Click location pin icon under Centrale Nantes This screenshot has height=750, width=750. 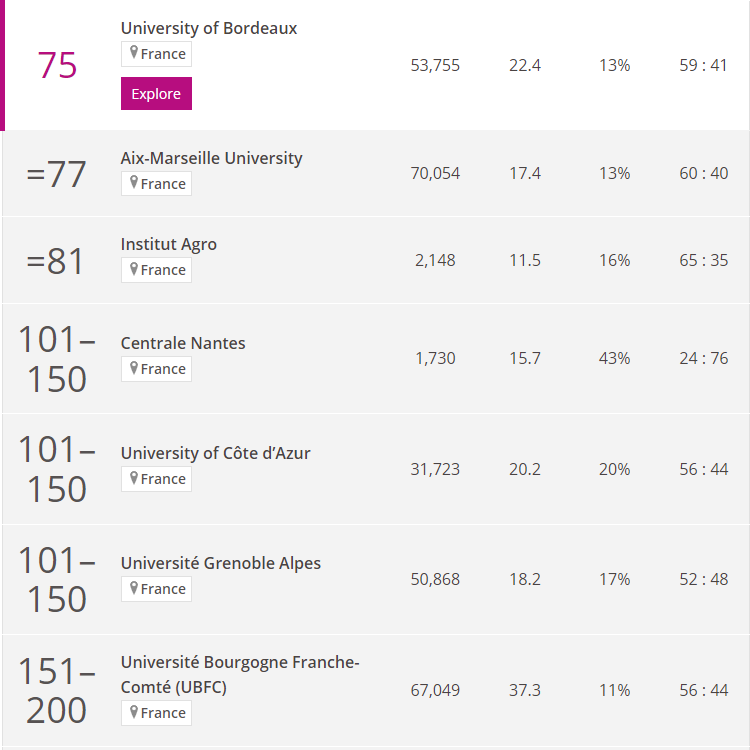coord(134,368)
